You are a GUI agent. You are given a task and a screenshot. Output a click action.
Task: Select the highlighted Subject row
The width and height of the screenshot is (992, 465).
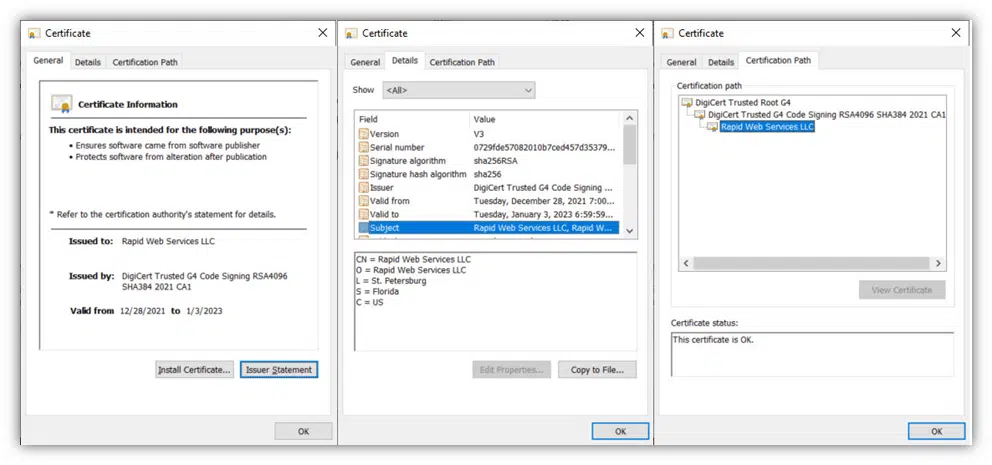point(489,227)
